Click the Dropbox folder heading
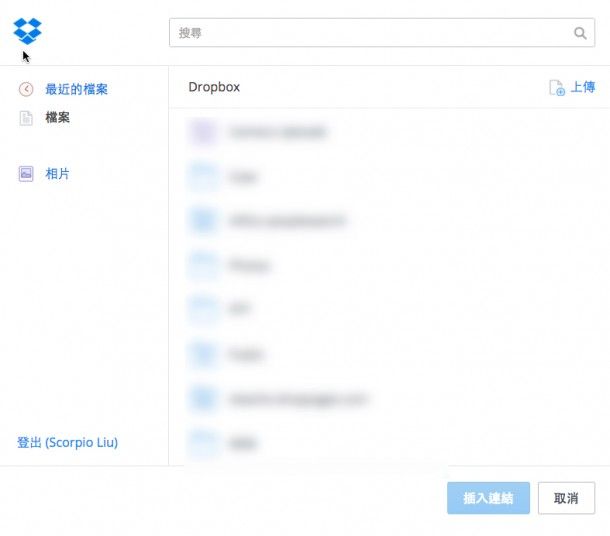 (x=214, y=87)
